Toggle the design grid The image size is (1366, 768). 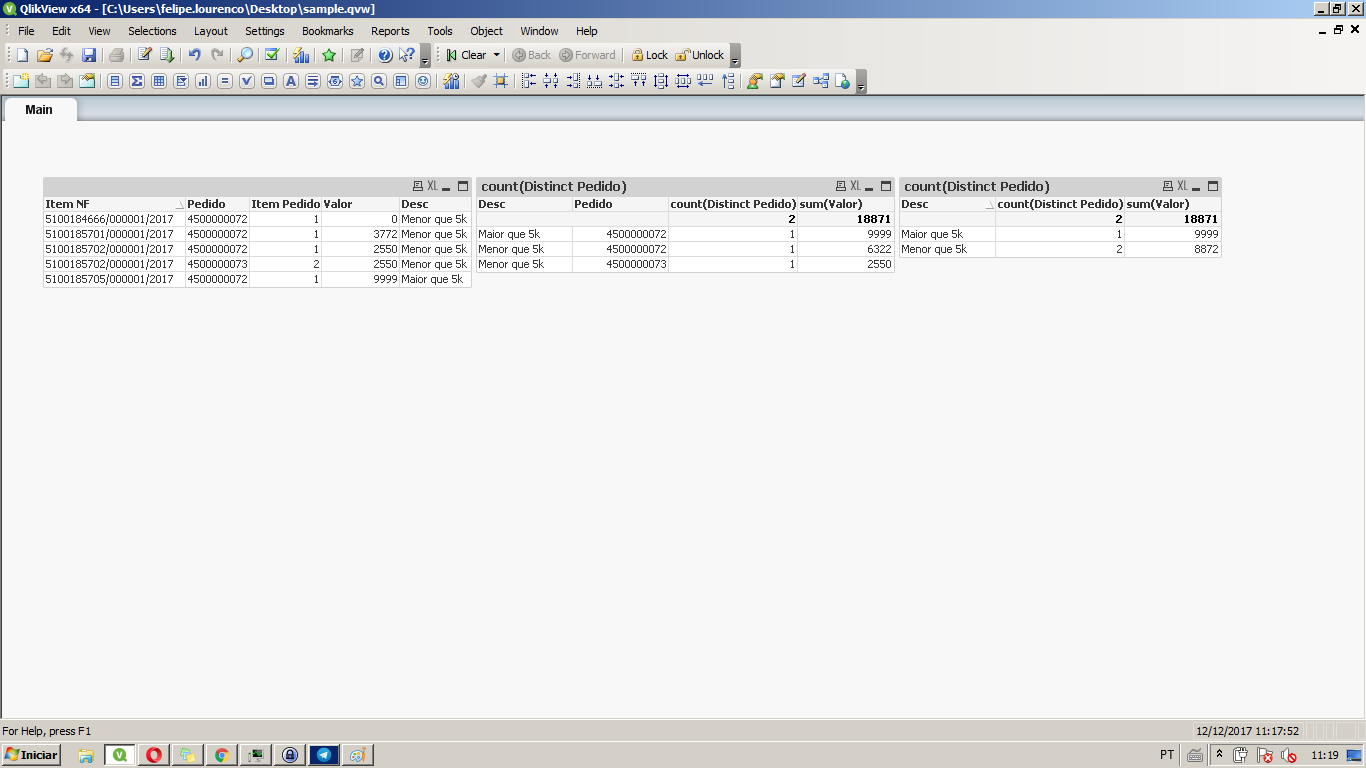coord(501,81)
